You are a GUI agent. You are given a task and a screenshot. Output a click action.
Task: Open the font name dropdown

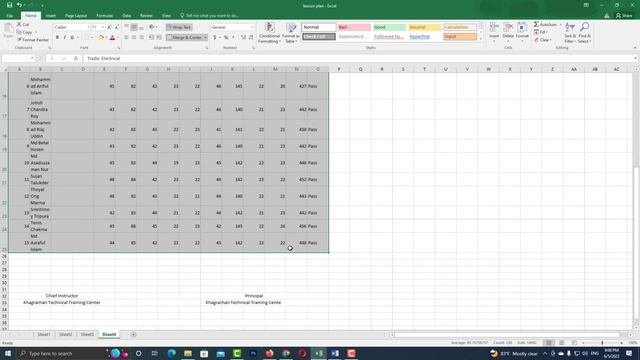88,27
